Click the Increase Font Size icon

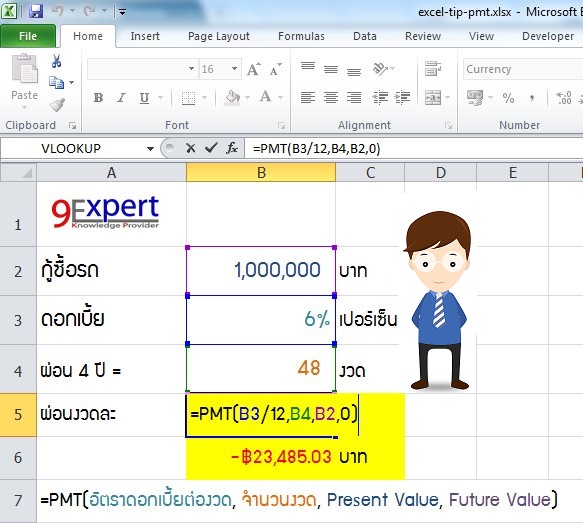pos(254,69)
